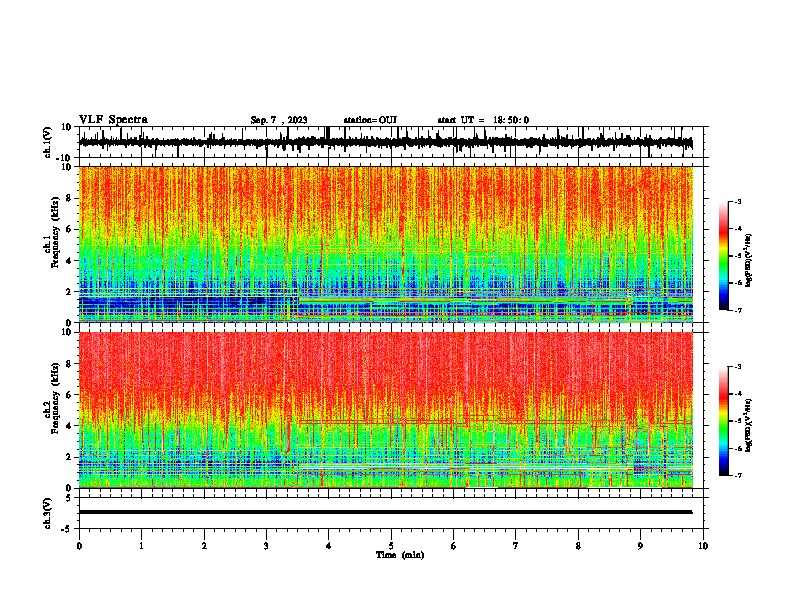Viewport: 792px width, 612px height.
Task: Click time axis tick label 5
Action: click(391, 546)
